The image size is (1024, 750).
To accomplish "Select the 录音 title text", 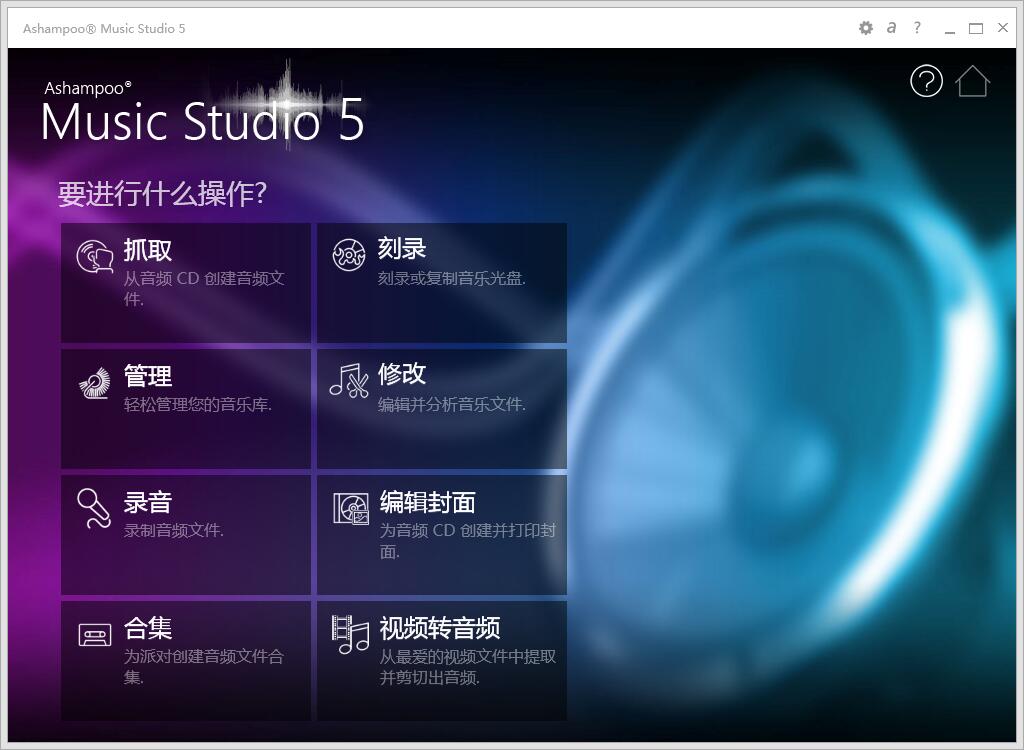I will [x=148, y=502].
